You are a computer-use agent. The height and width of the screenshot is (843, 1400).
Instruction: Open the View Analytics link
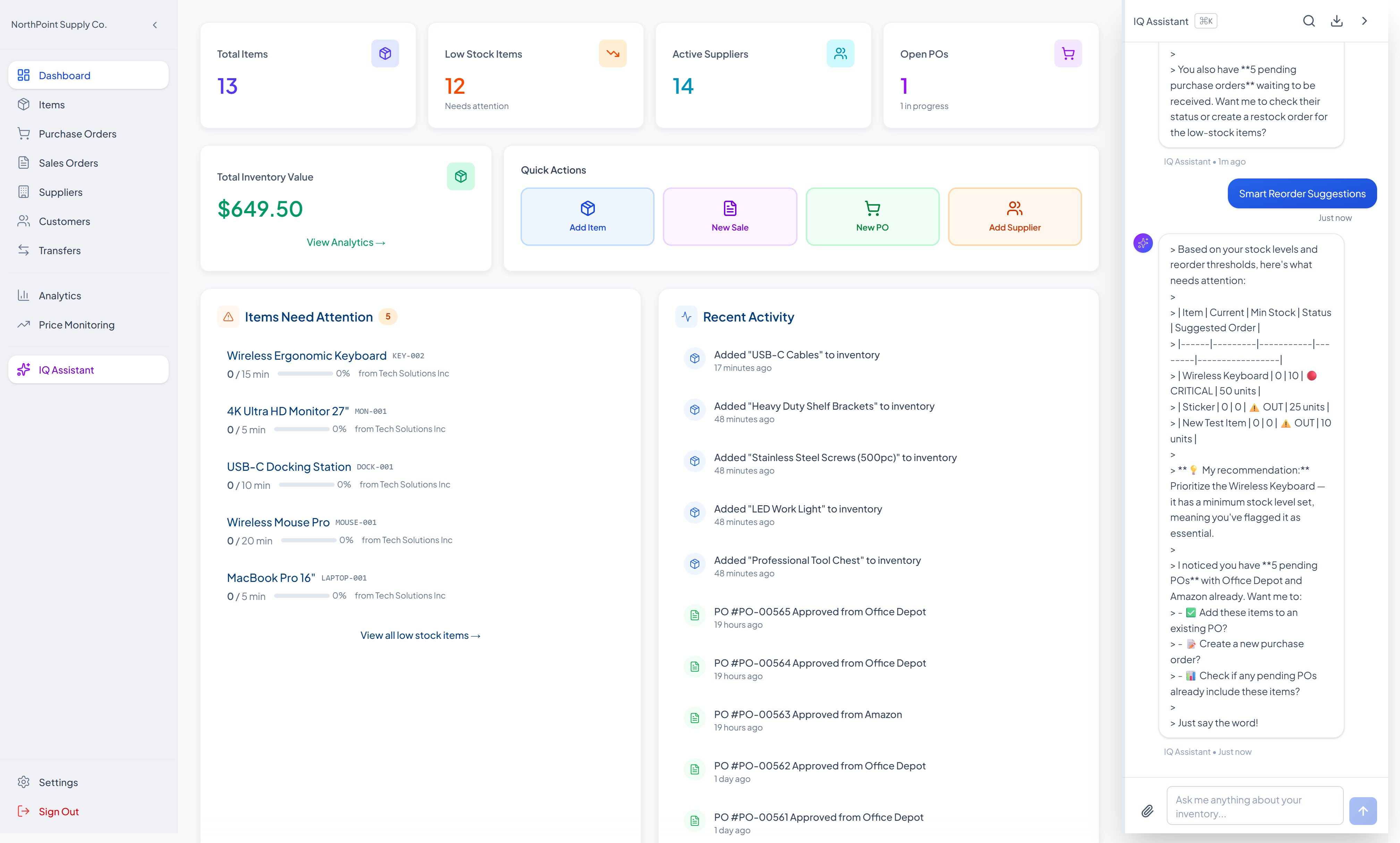[x=345, y=242]
